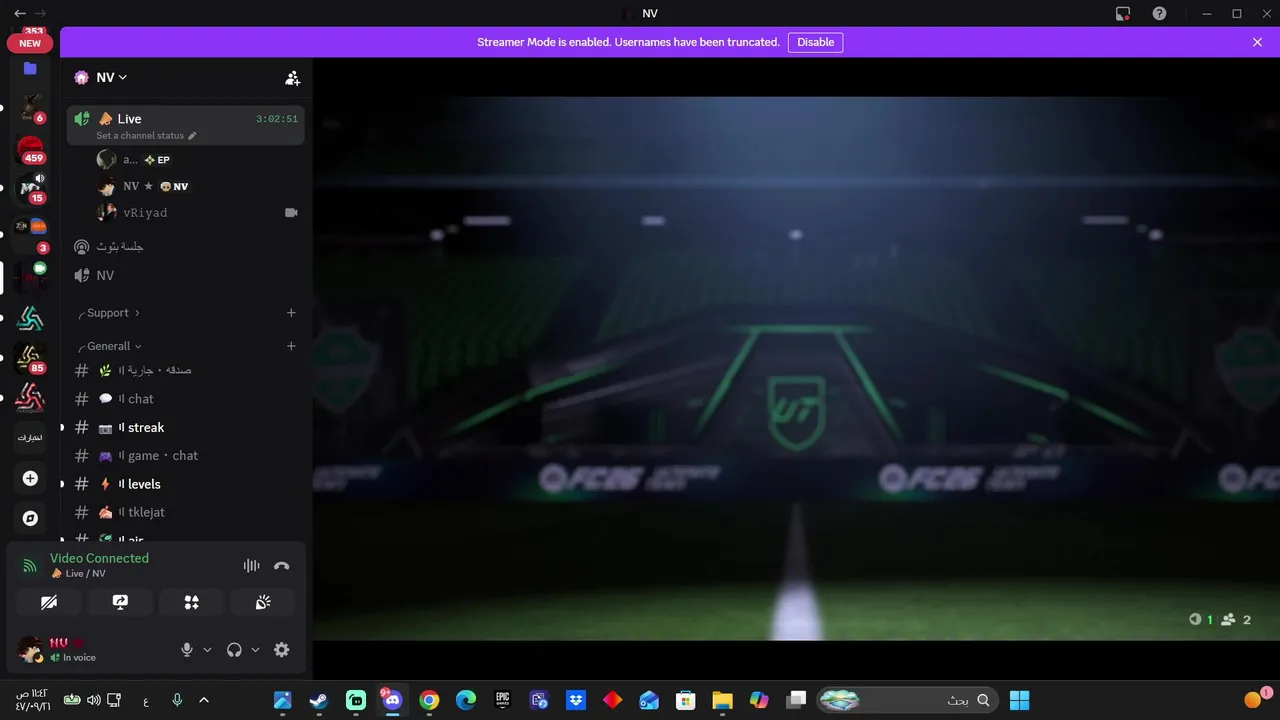Open microphone input options arrow
Screen dimensions: 1280x720
[x=207, y=650]
